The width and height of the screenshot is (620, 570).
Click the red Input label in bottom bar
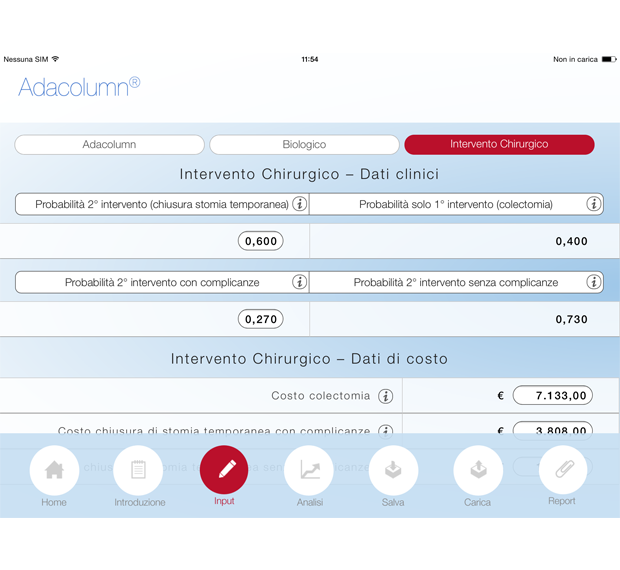point(224,501)
